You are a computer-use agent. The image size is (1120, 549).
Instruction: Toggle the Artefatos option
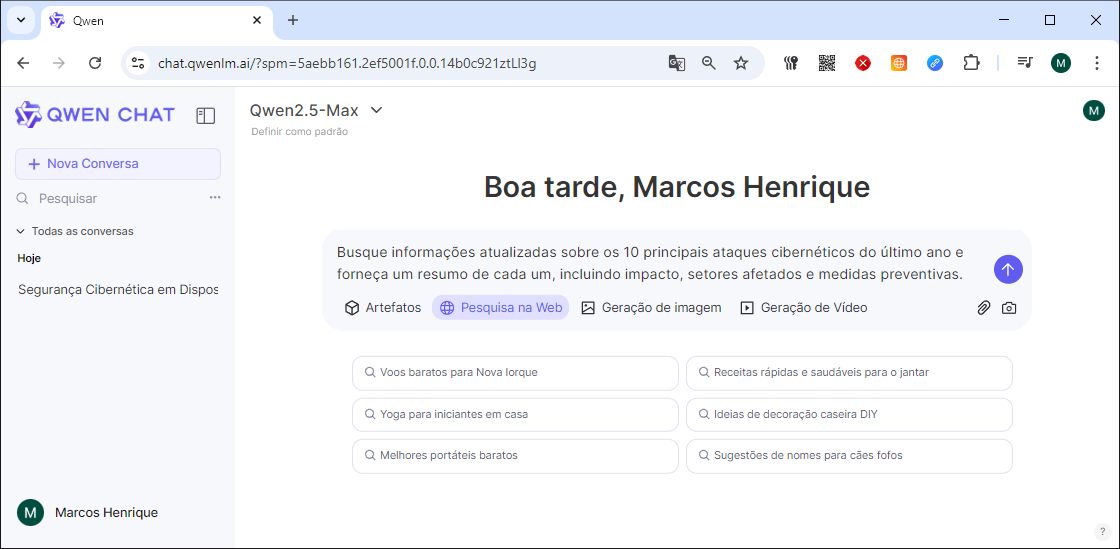pos(383,308)
